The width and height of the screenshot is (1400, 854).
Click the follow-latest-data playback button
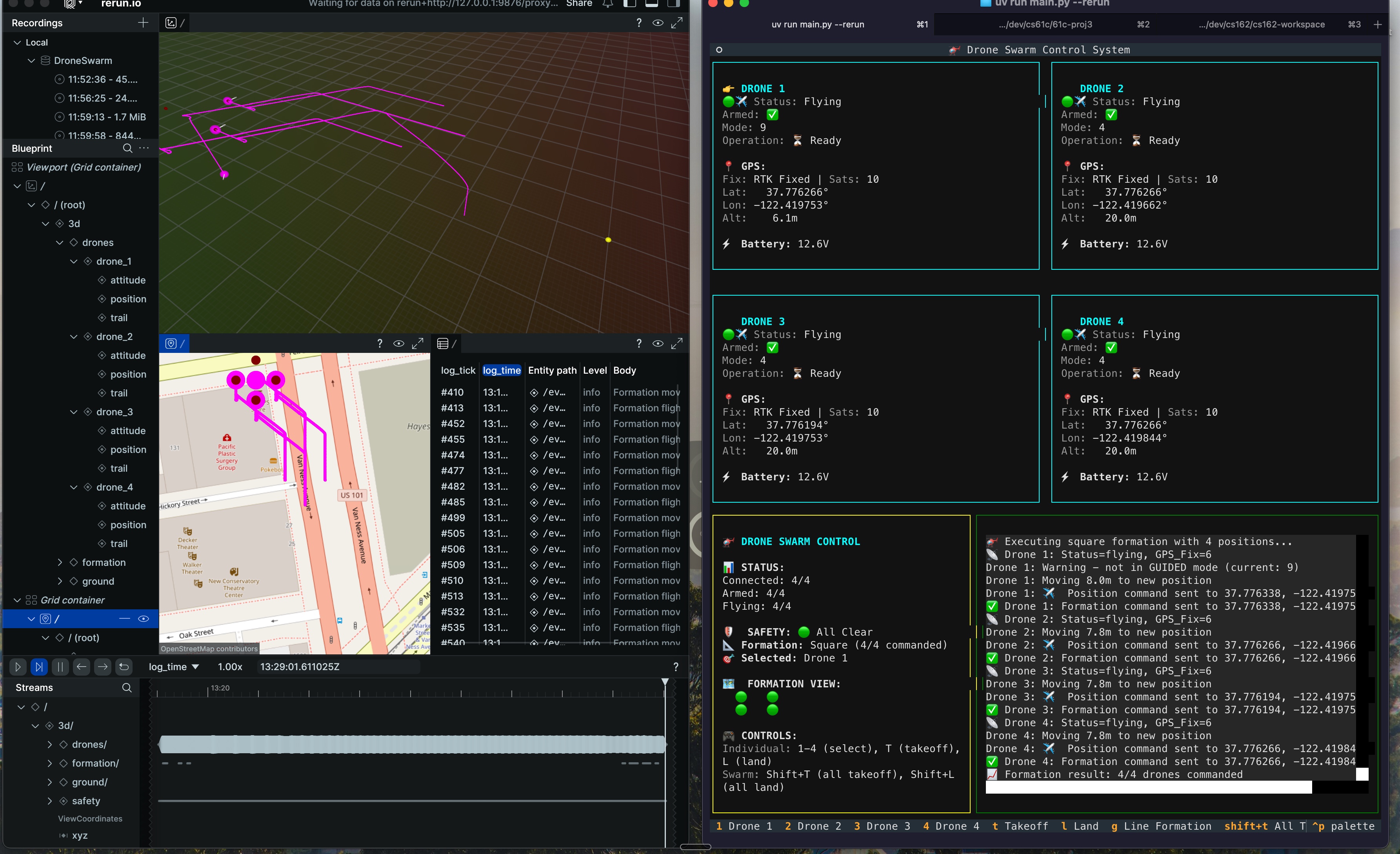39,667
